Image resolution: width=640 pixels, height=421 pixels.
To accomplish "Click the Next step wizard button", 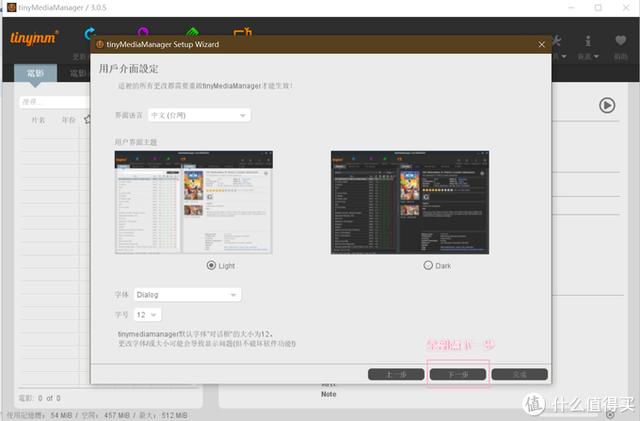I will 458,374.
